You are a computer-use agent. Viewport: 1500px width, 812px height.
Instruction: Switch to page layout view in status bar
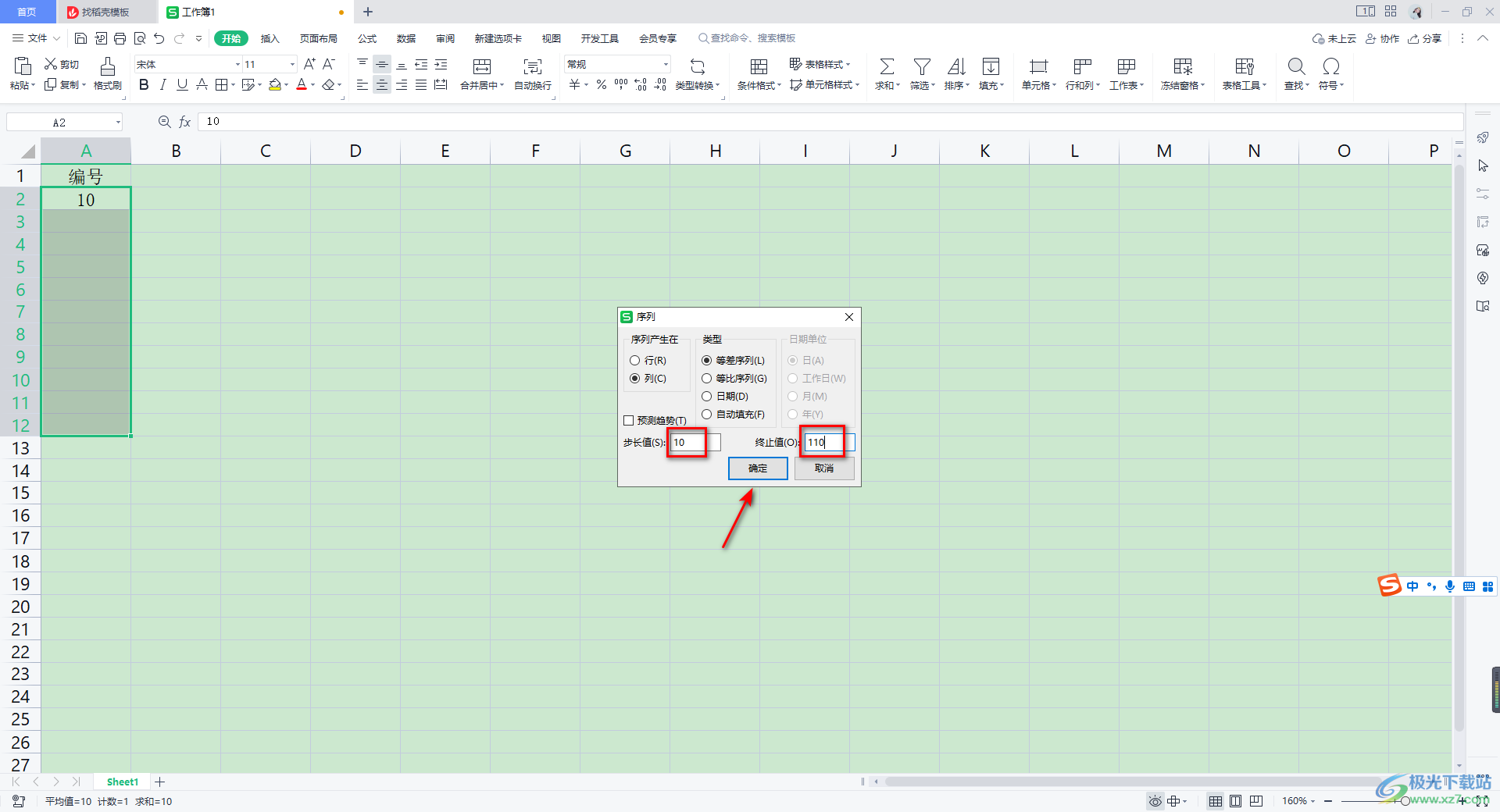coord(1235,801)
